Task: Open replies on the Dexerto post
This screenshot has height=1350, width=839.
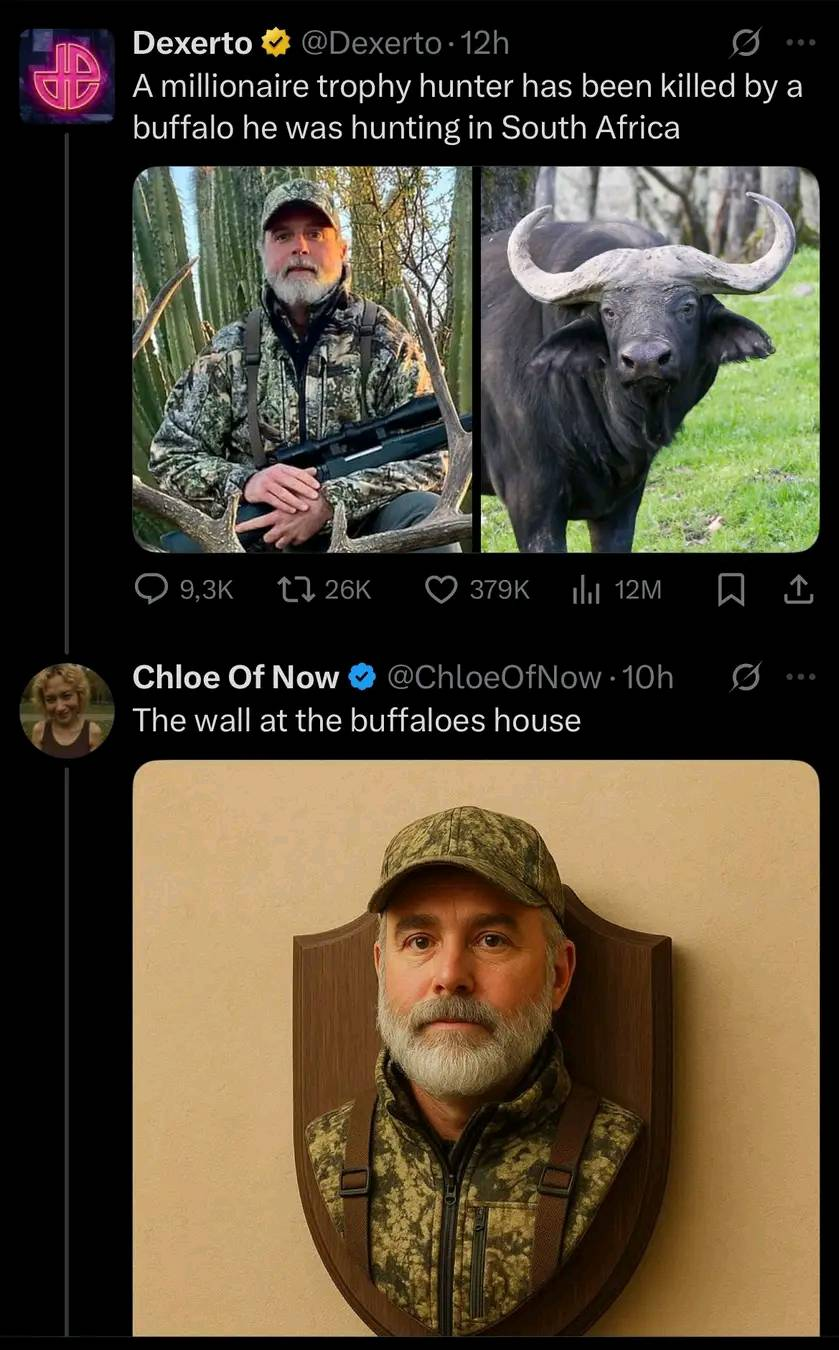Action: tap(184, 590)
